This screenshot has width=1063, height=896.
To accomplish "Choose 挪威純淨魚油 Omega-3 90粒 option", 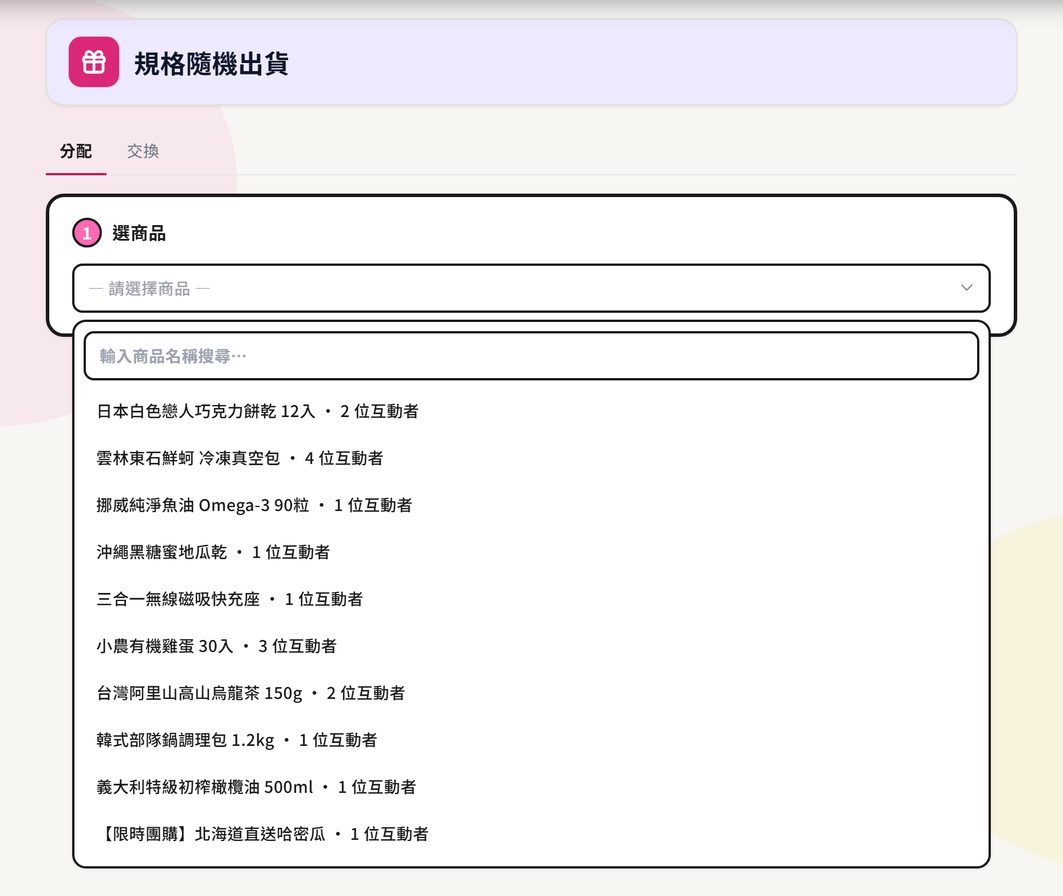I will [531, 506].
